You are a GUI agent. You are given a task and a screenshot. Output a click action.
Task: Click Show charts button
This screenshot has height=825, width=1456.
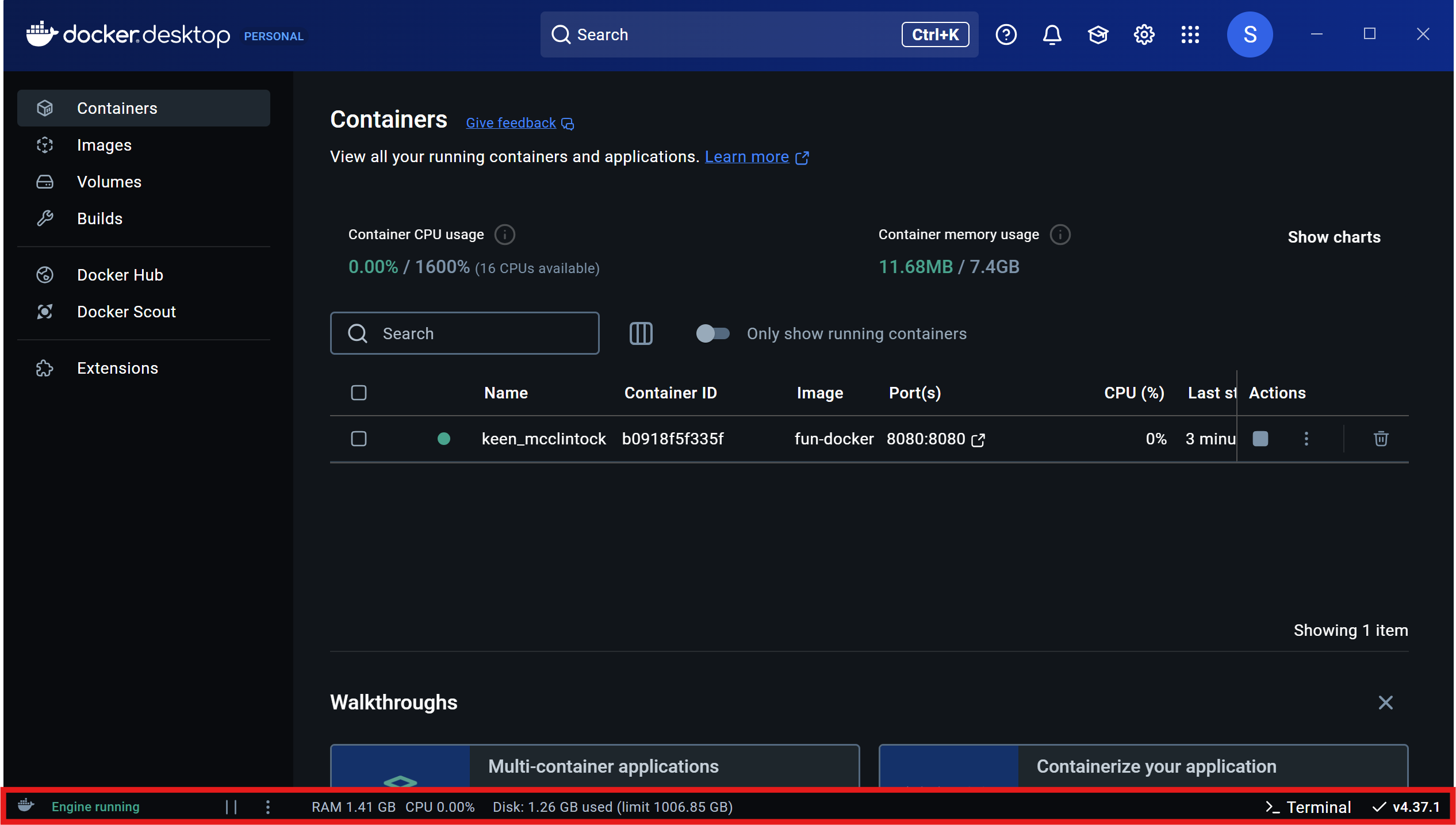pos(1334,237)
